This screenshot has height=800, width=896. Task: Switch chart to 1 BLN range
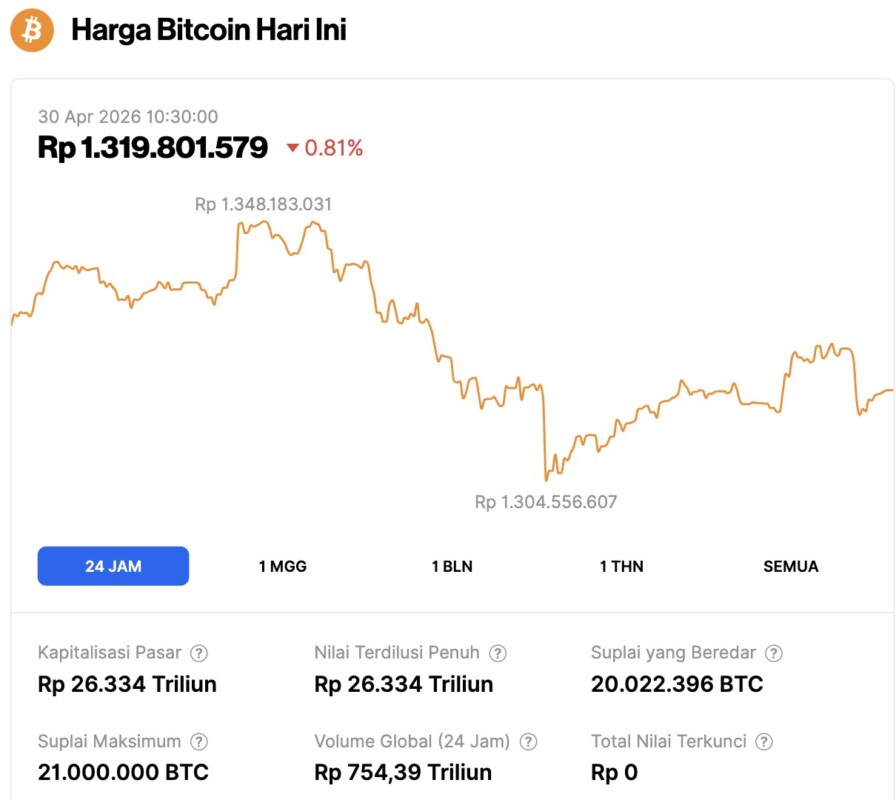tap(452, 566)
